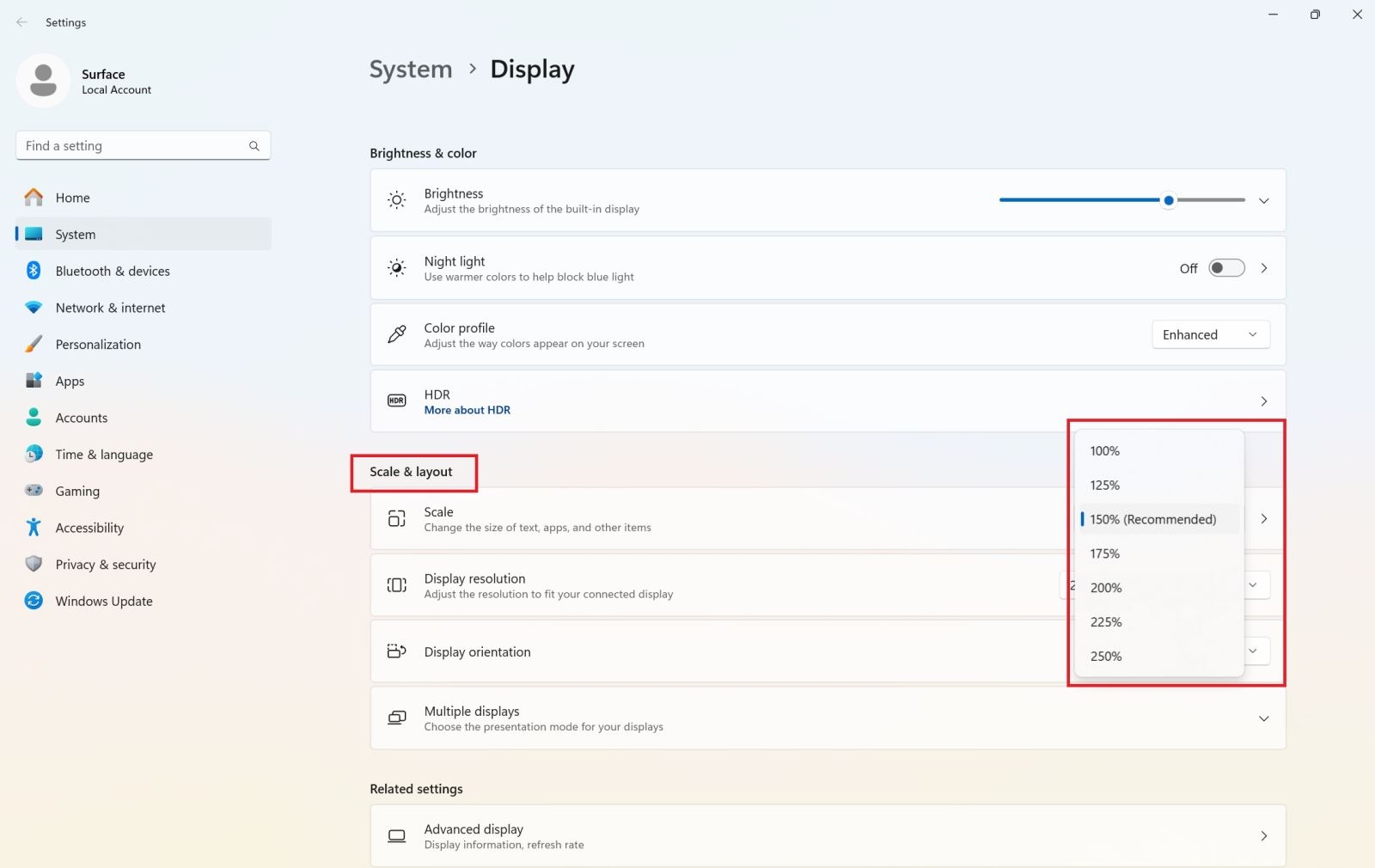Click the back arrow in Settings
Screen dimensions: 1375x868
click(x=22, y=22)
